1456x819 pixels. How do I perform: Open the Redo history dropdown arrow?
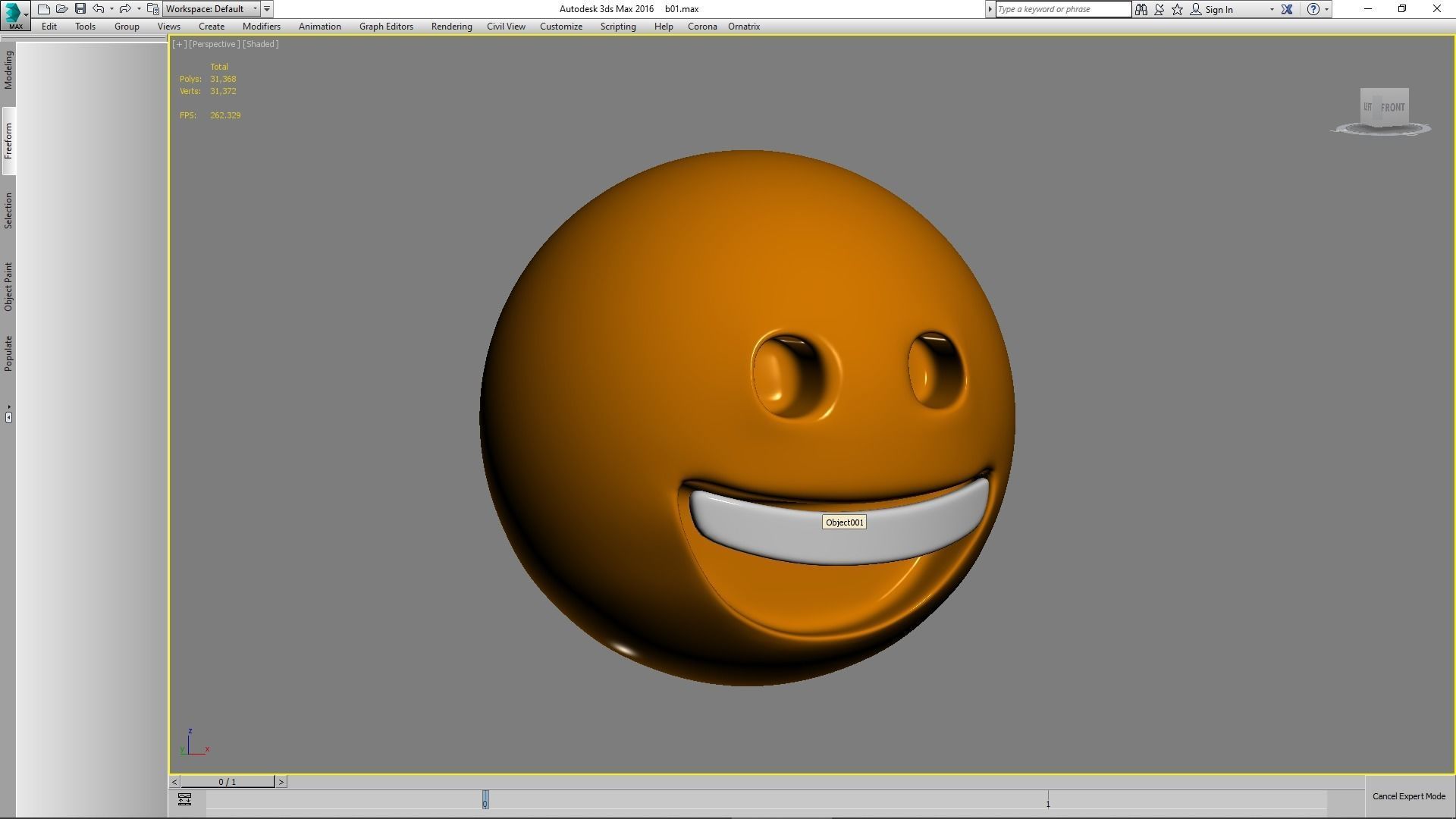(139, 9)
